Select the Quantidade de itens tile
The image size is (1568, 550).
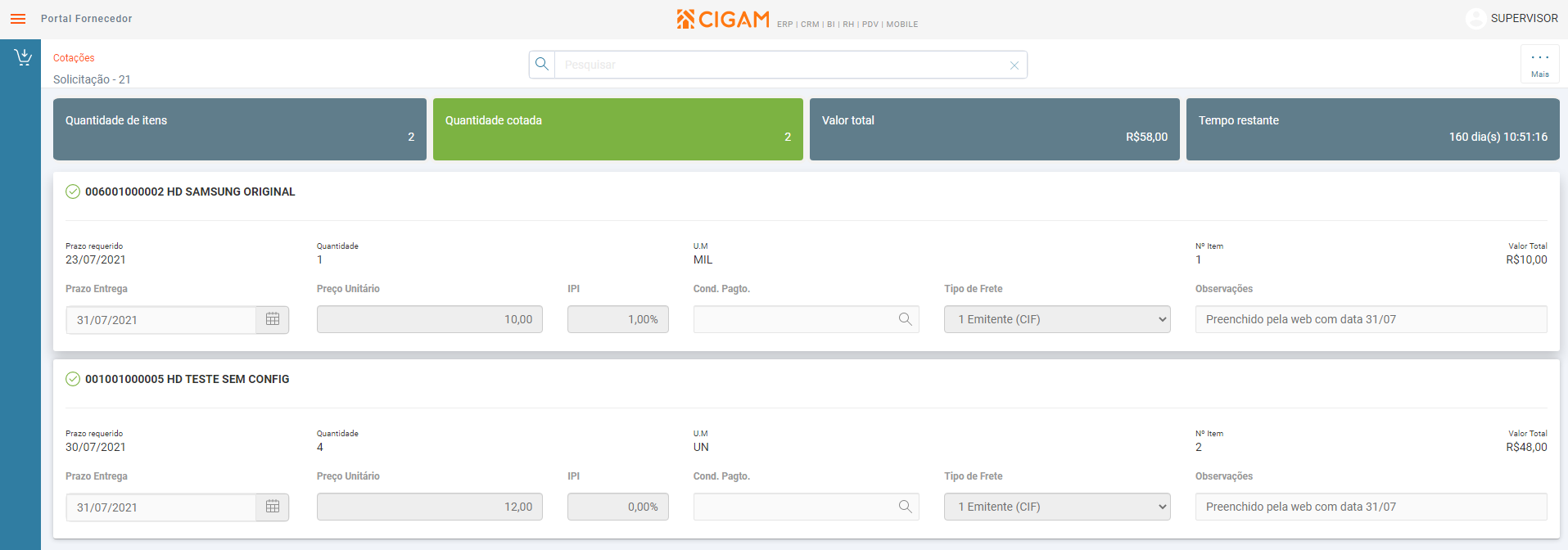pos(240,129)
